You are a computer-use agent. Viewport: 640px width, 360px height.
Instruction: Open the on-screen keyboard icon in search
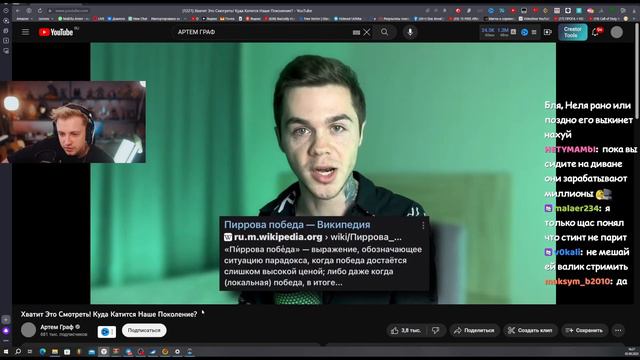356,32
